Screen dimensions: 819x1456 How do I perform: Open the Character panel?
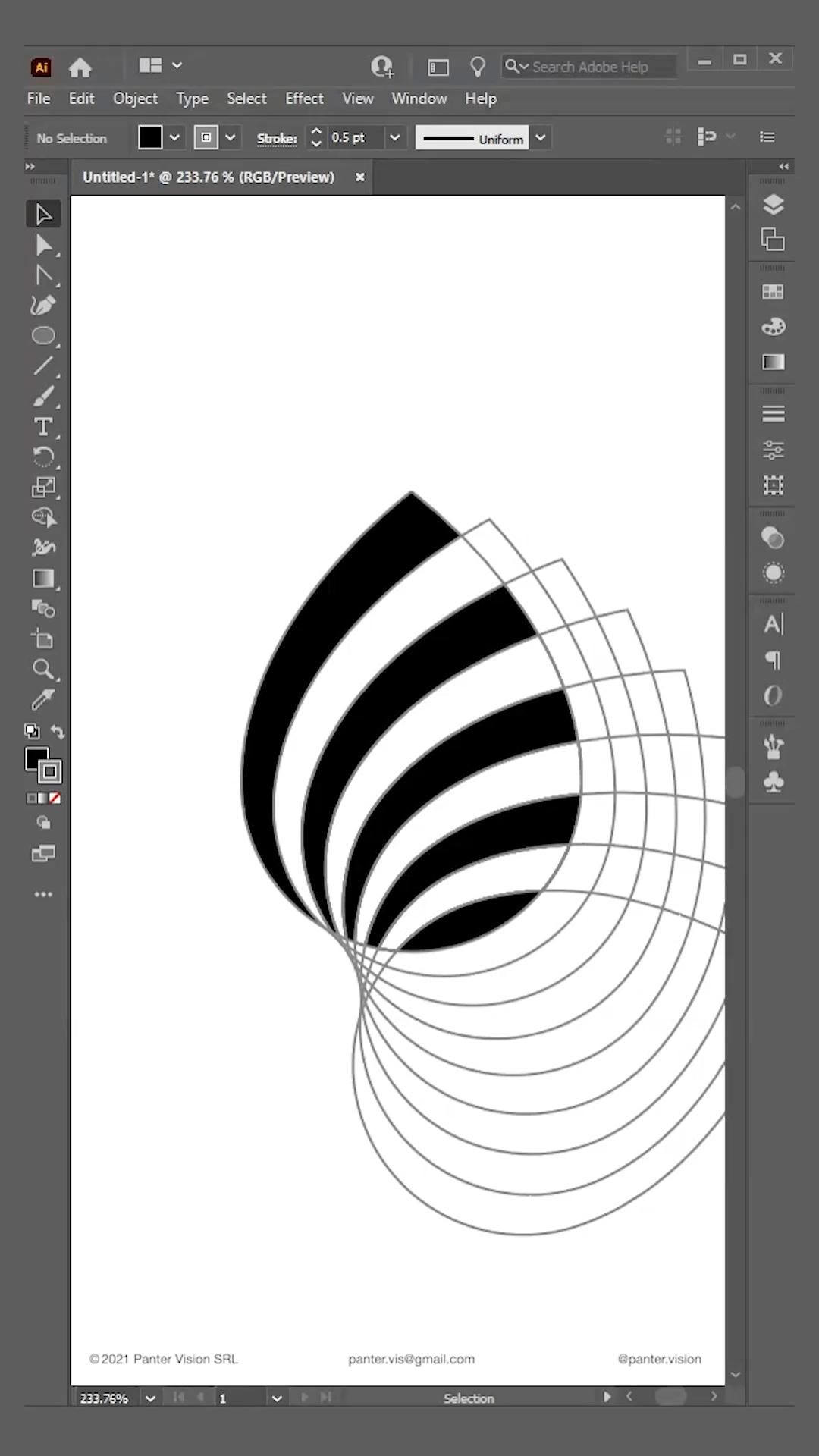point(773,624)
